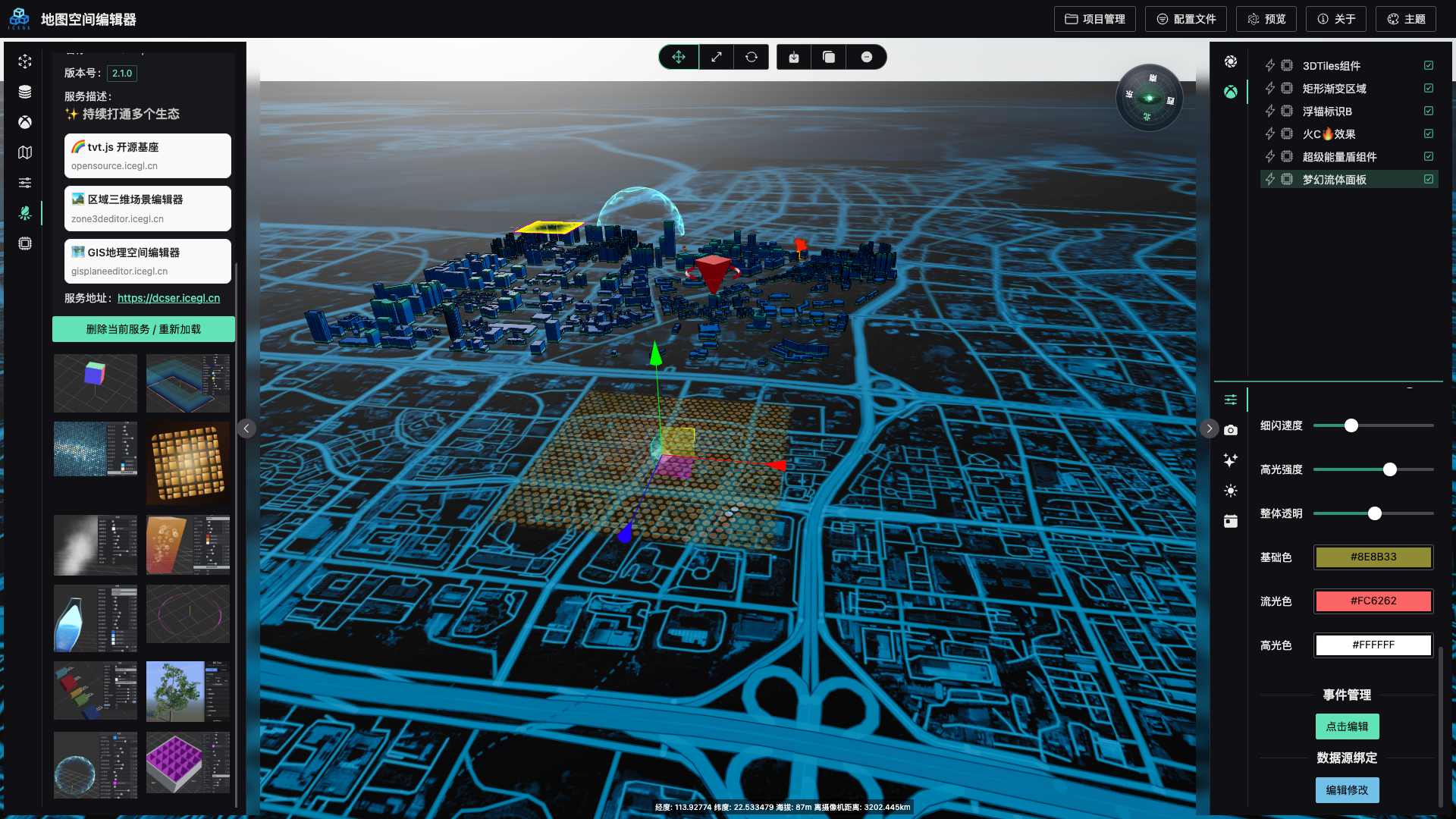The height and width of the screenshot is (819, 1456).
Task: Open the sun lighting settings icon
Action: point(1230,491)
